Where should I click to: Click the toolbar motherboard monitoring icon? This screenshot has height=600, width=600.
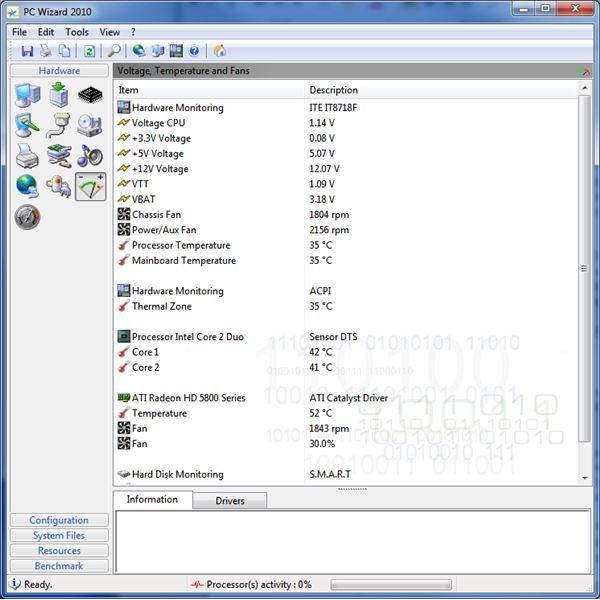pos(176,51)
